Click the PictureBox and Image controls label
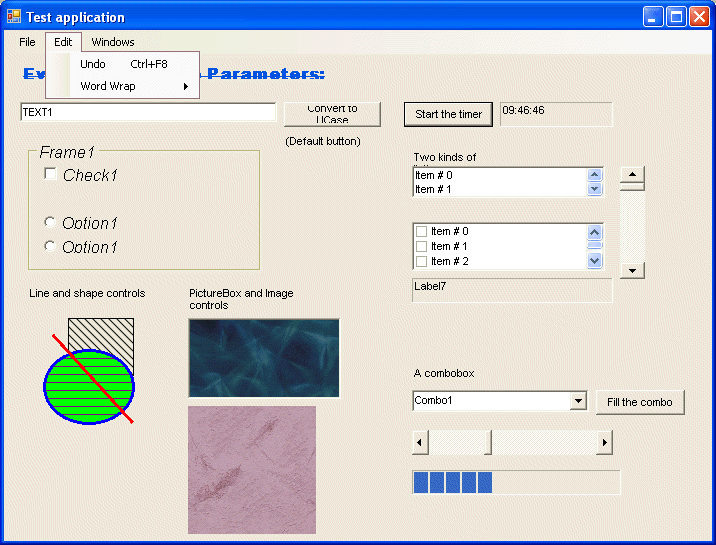This screenshot has width=716, height=545. (x=241, y=299)
